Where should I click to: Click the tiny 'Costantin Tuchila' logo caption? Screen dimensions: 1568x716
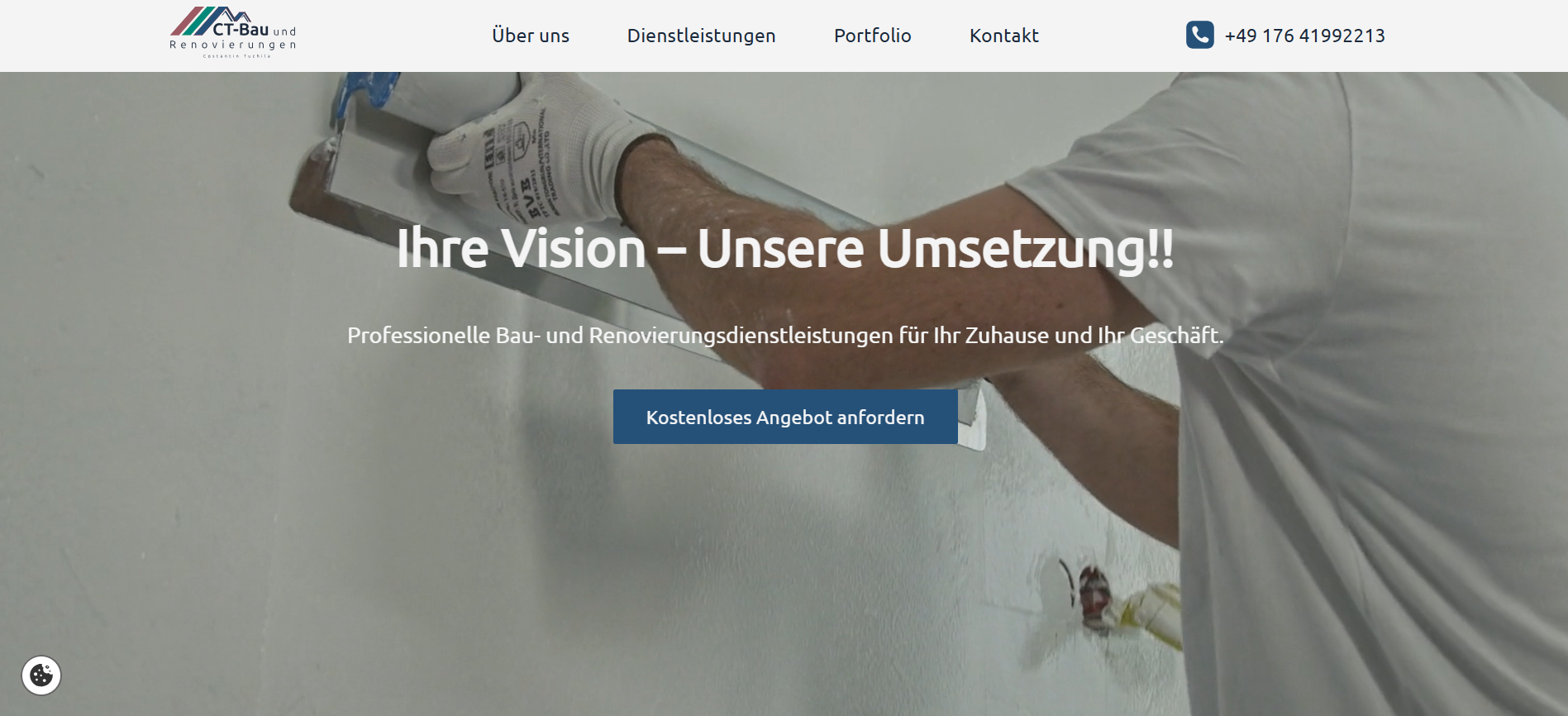236,56
